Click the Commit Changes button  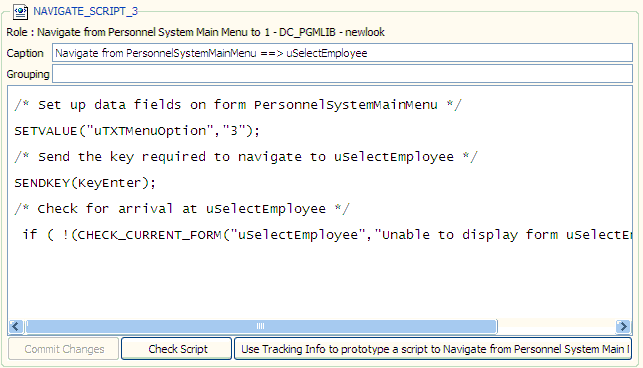[64, 349]
